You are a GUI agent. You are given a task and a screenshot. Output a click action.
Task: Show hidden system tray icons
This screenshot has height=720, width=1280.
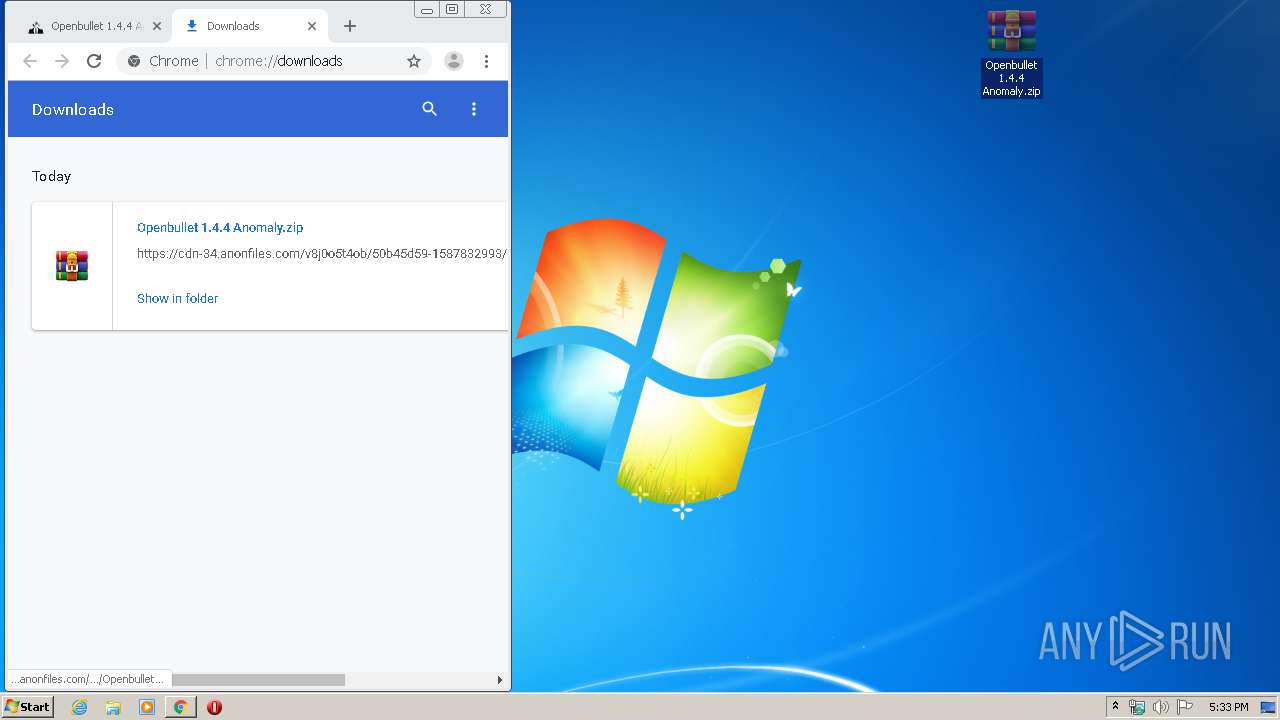(1115, 707)
